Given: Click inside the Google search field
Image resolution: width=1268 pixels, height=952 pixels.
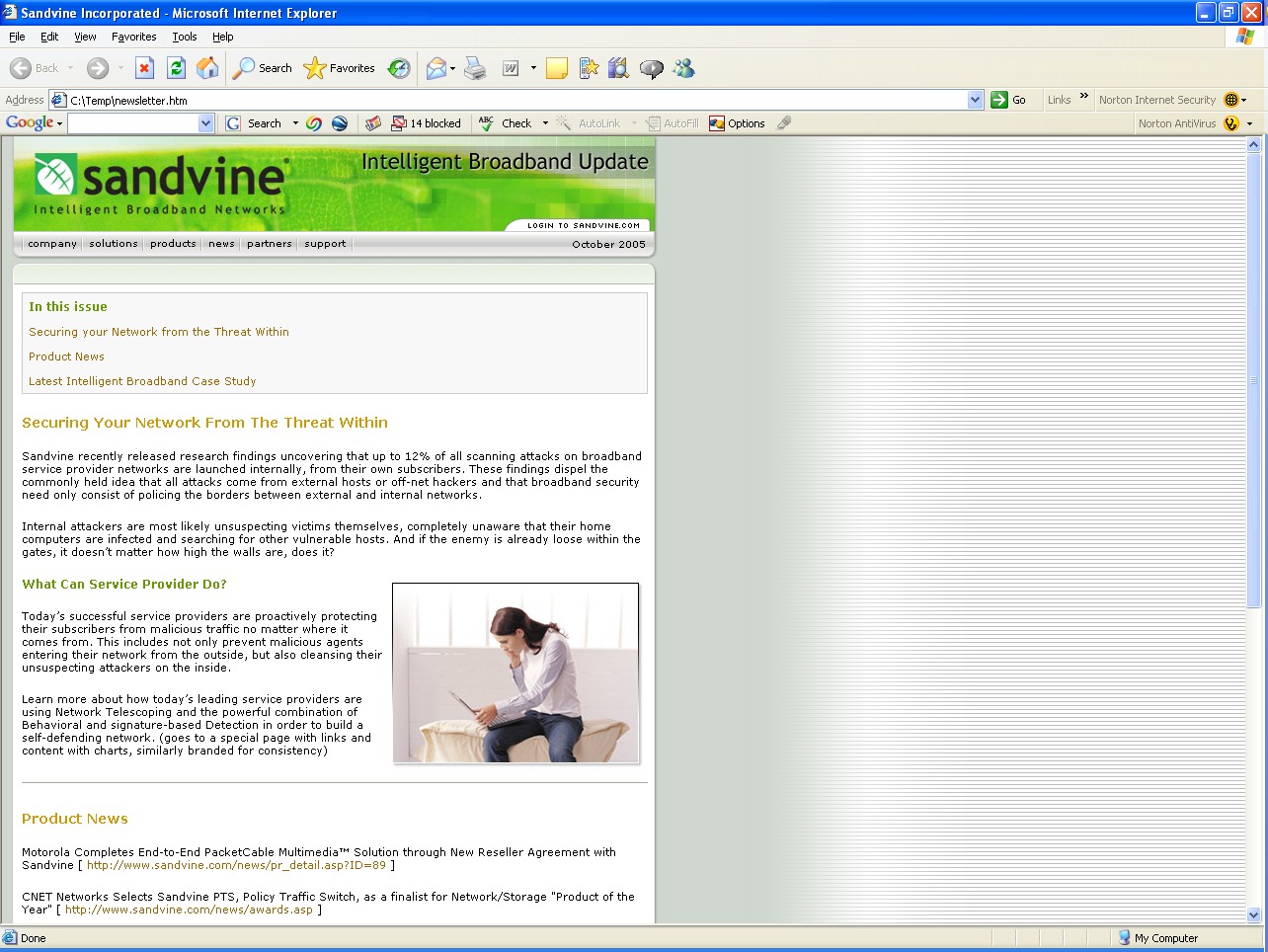Looking at the screenshot, I should (132, 123).
